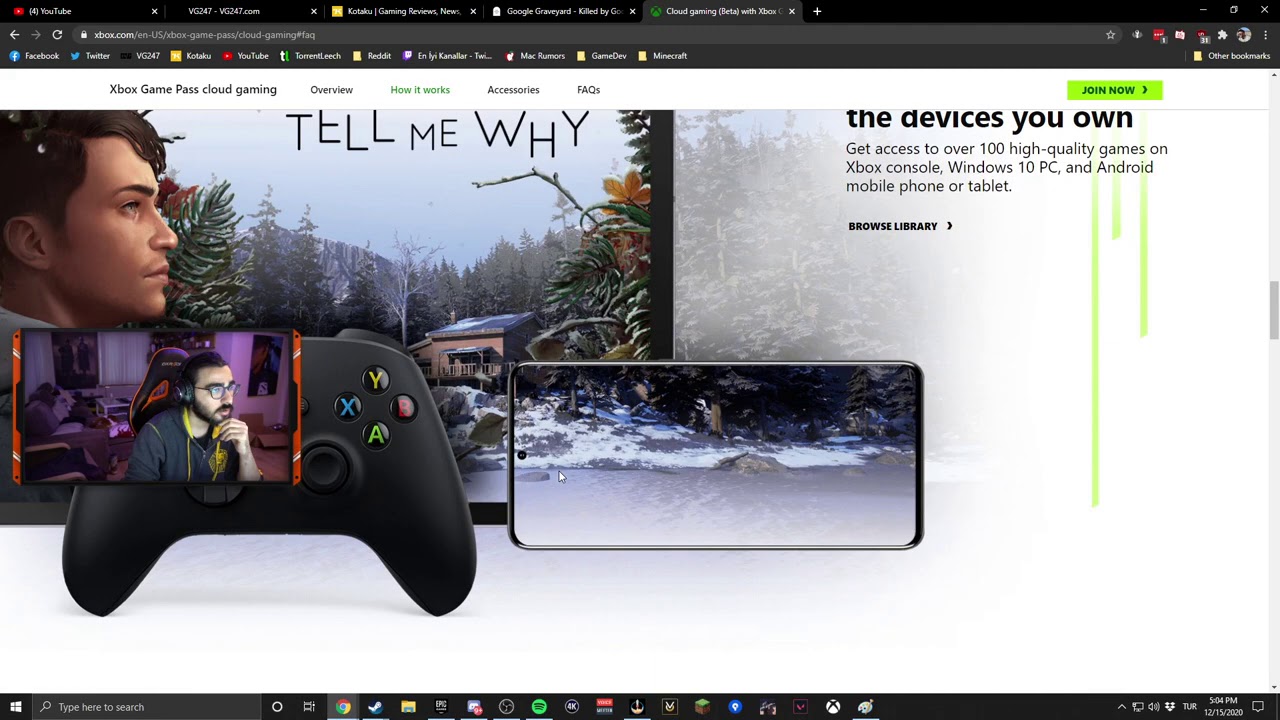Open the taskbar clock and calendar
This screenshot has width=1280, height=720.
(1224, 707)
